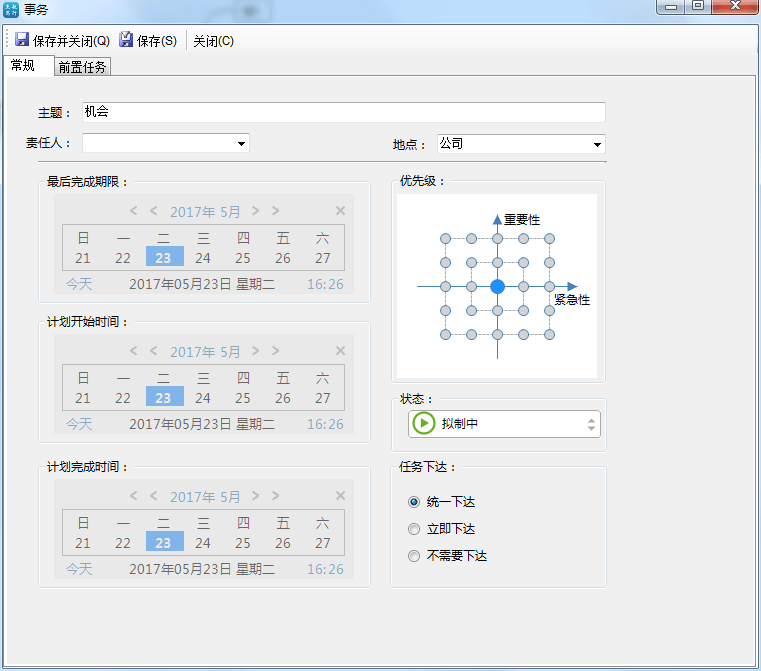Viewport: 761px width, 671px height.
Task: Choose the 不需要下达 radio option
Action: 414,556
